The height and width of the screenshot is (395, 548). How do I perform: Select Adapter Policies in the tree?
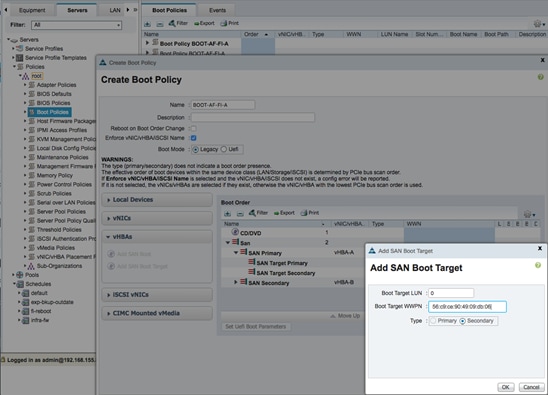point(56,85)
